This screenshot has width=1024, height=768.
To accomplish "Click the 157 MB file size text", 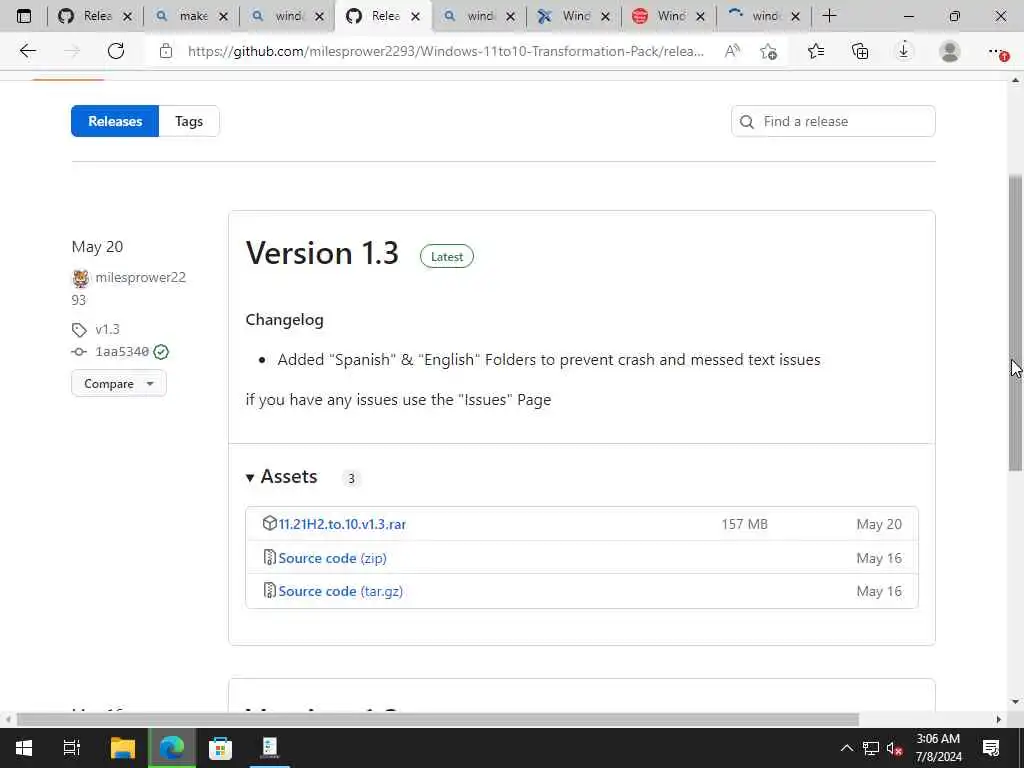I will coord(744,524).
